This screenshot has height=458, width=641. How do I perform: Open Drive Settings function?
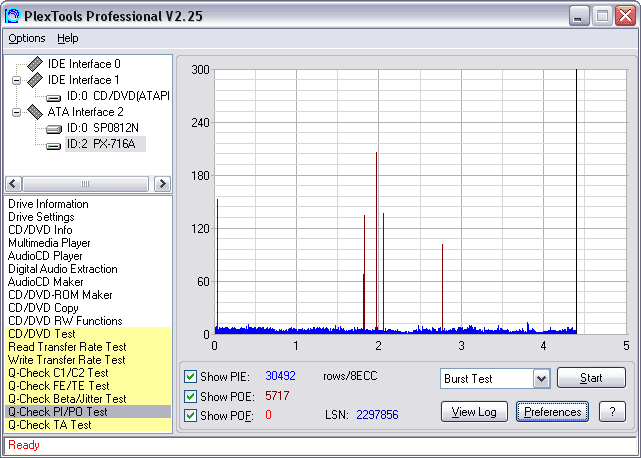[41, 217]
